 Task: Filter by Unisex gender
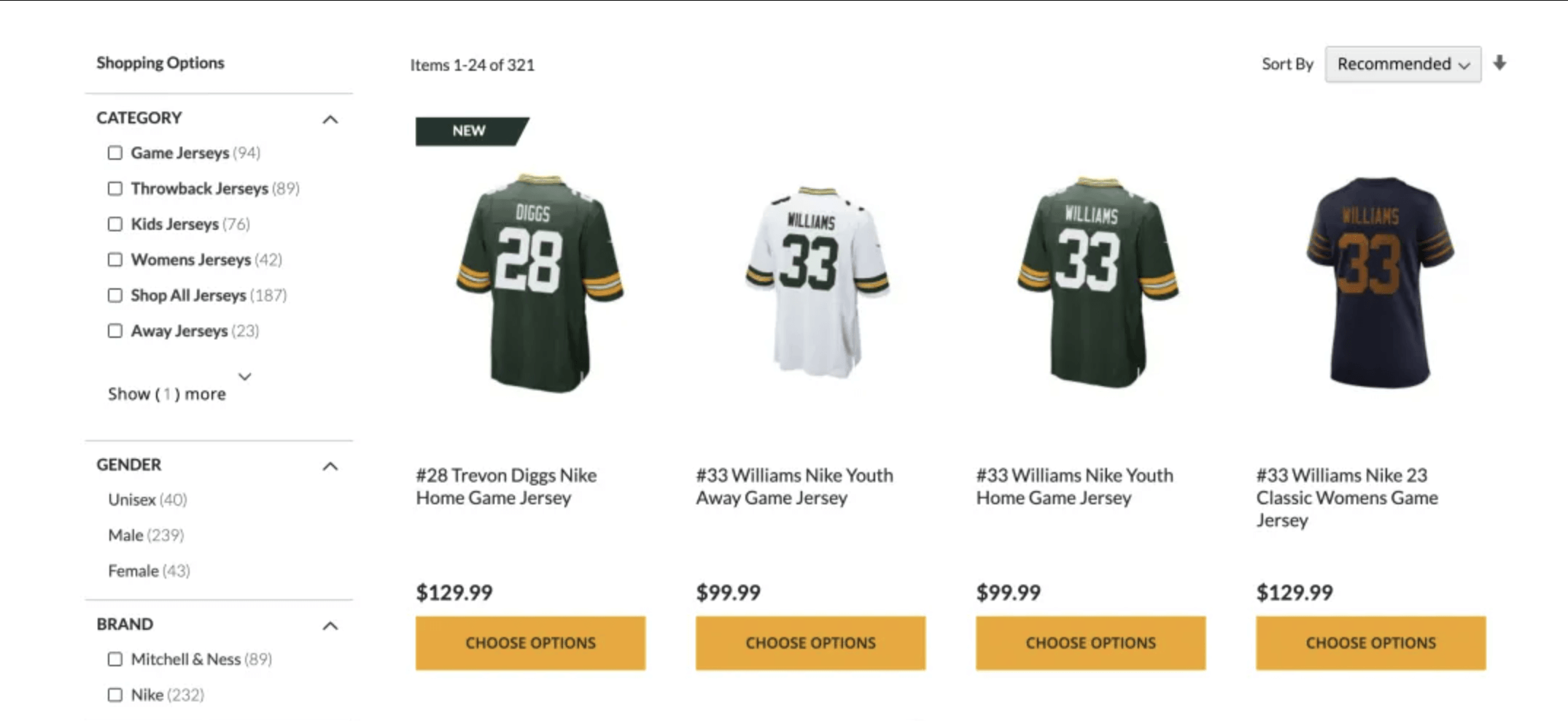[132, 500]
